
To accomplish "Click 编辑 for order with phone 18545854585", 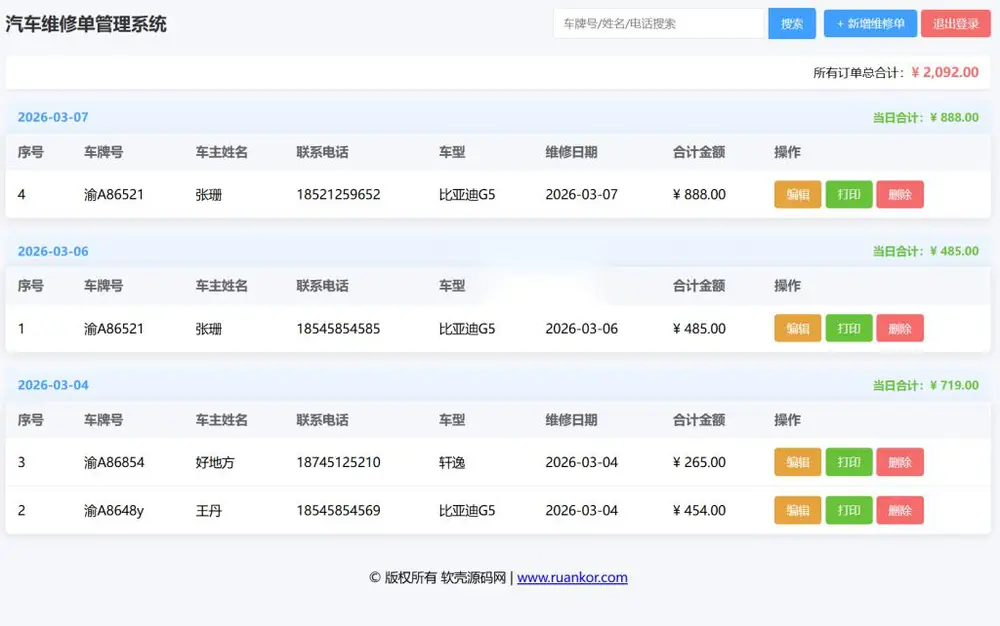I will (x=798, y=328).
